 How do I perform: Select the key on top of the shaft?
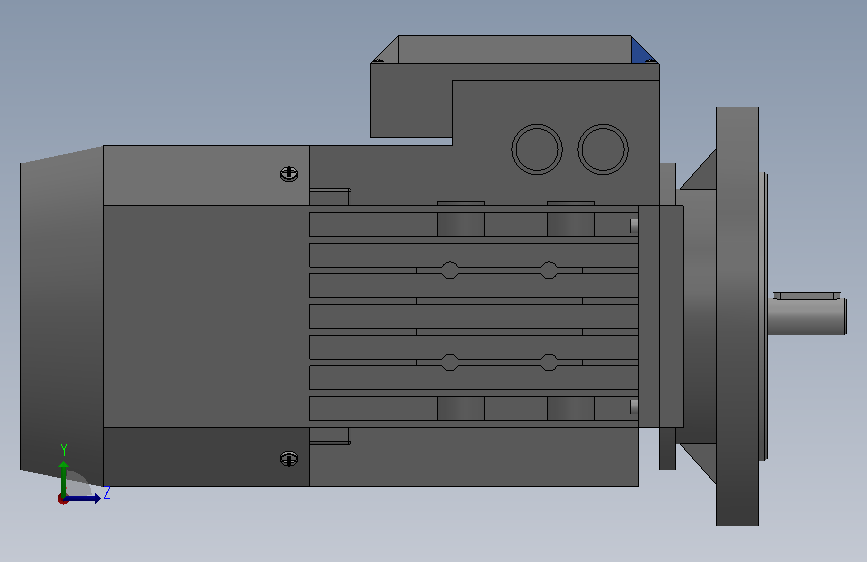pos(807,296)
